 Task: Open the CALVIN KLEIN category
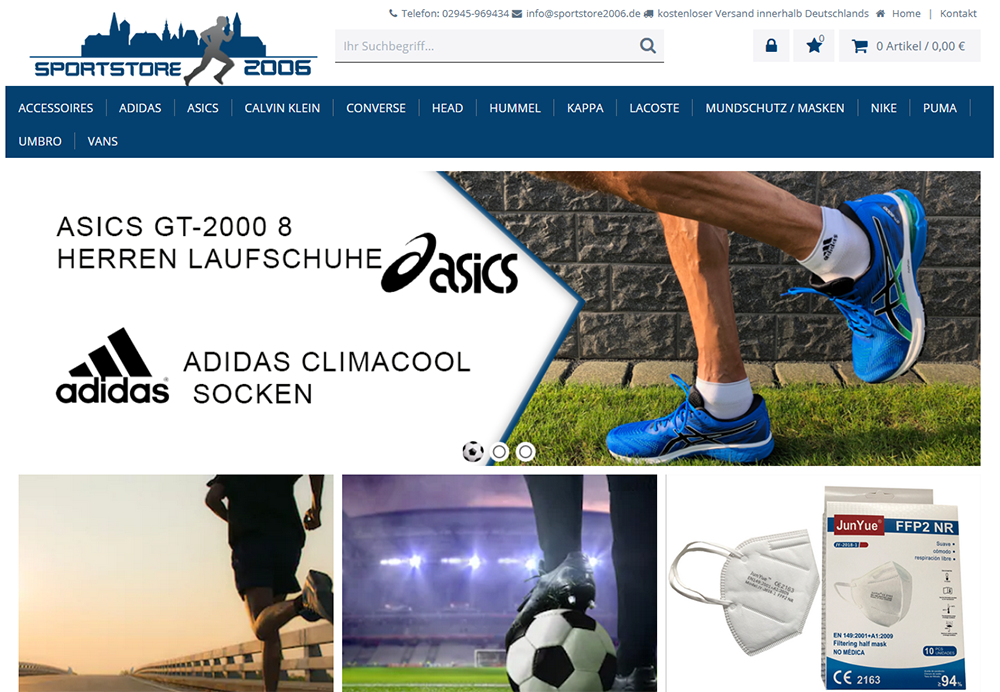point(282,108)
